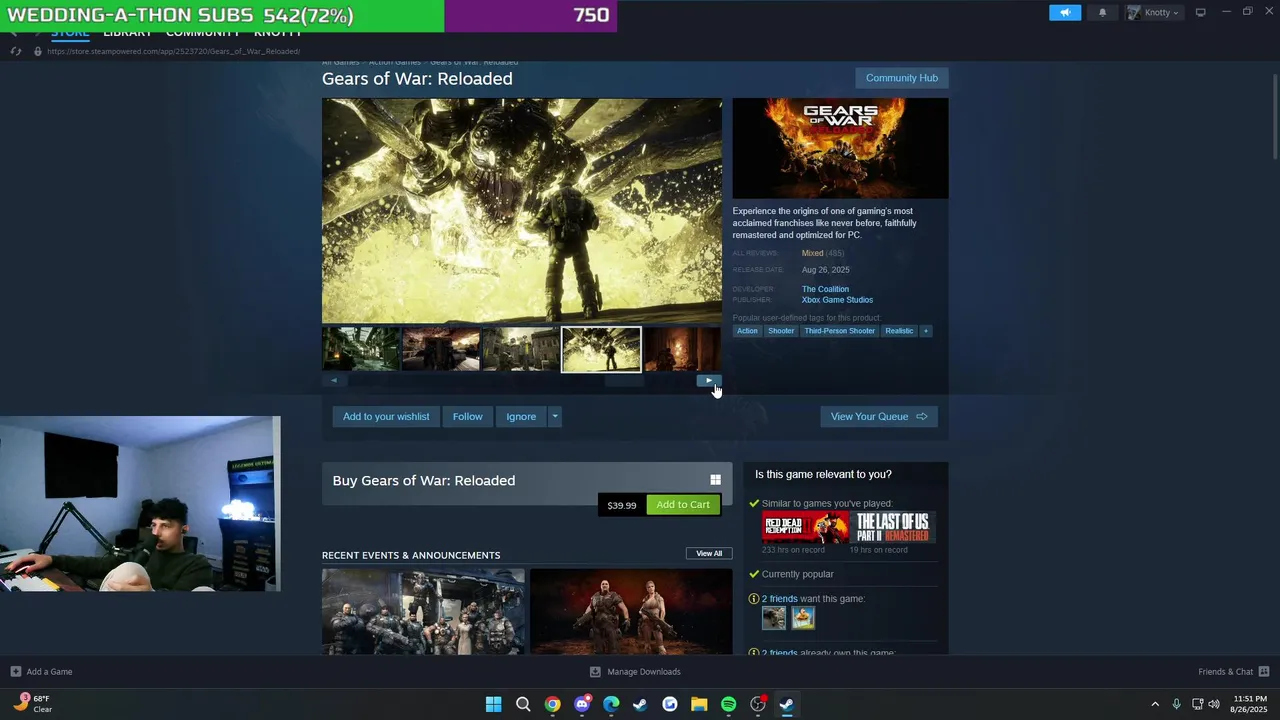Open File Explorer from the taskbar
The width and height of the screenshot is (1280, 720).
pyautogui.click(x=699, y=704)
